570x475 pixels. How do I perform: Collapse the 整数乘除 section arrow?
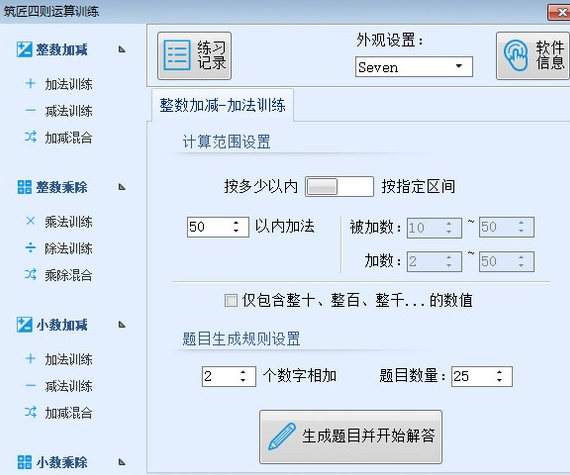click(122, 187)
